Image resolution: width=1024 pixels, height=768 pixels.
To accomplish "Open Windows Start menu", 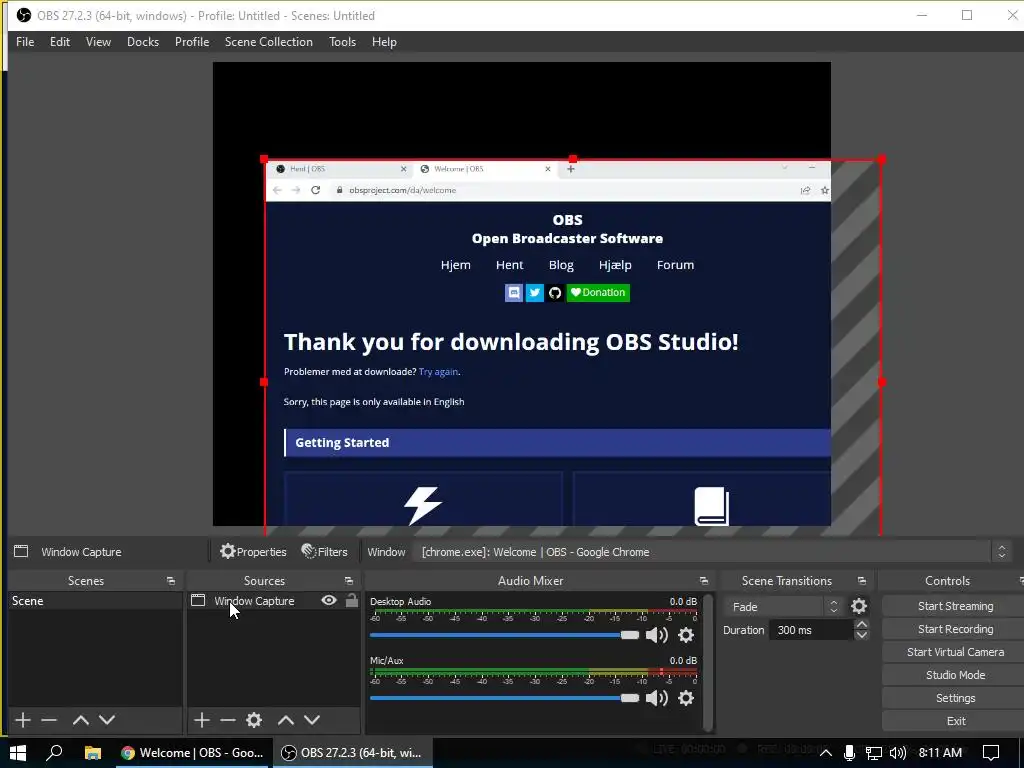I will click(18, 753).
